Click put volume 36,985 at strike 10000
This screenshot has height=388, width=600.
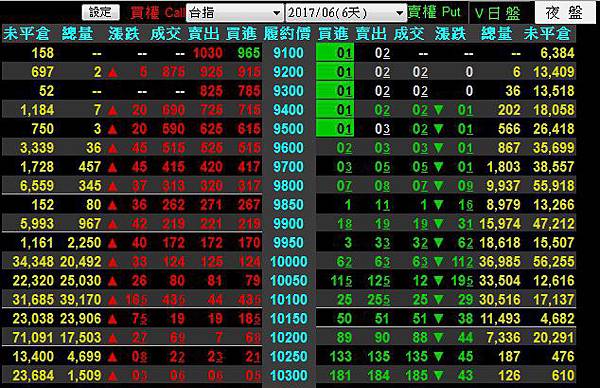pos(500,262)
